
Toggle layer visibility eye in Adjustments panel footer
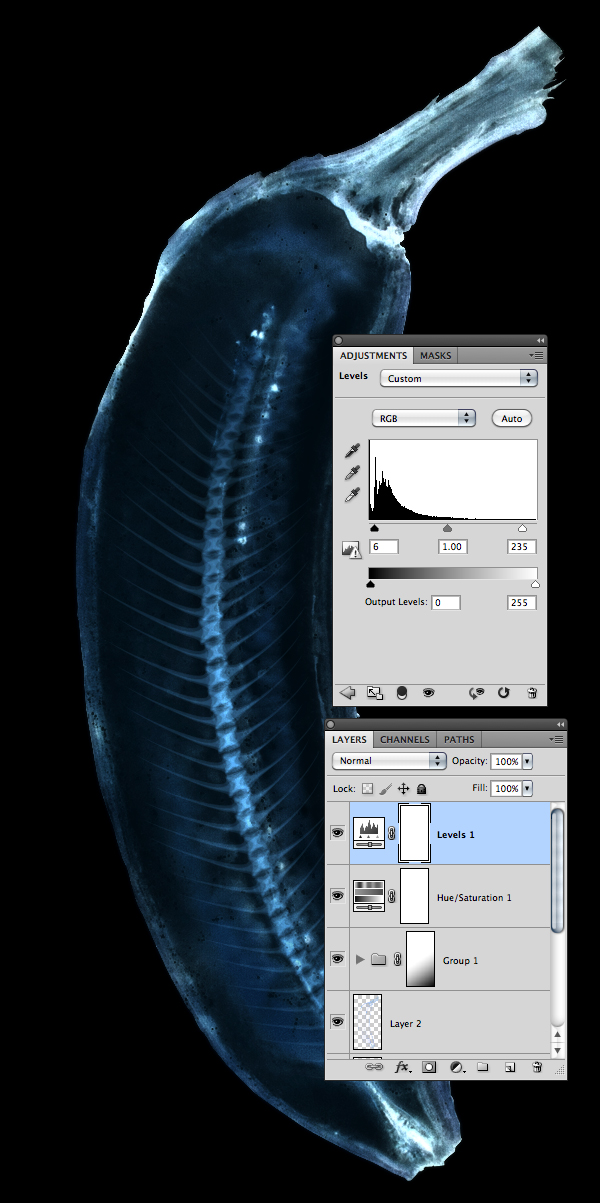point(428,692)
